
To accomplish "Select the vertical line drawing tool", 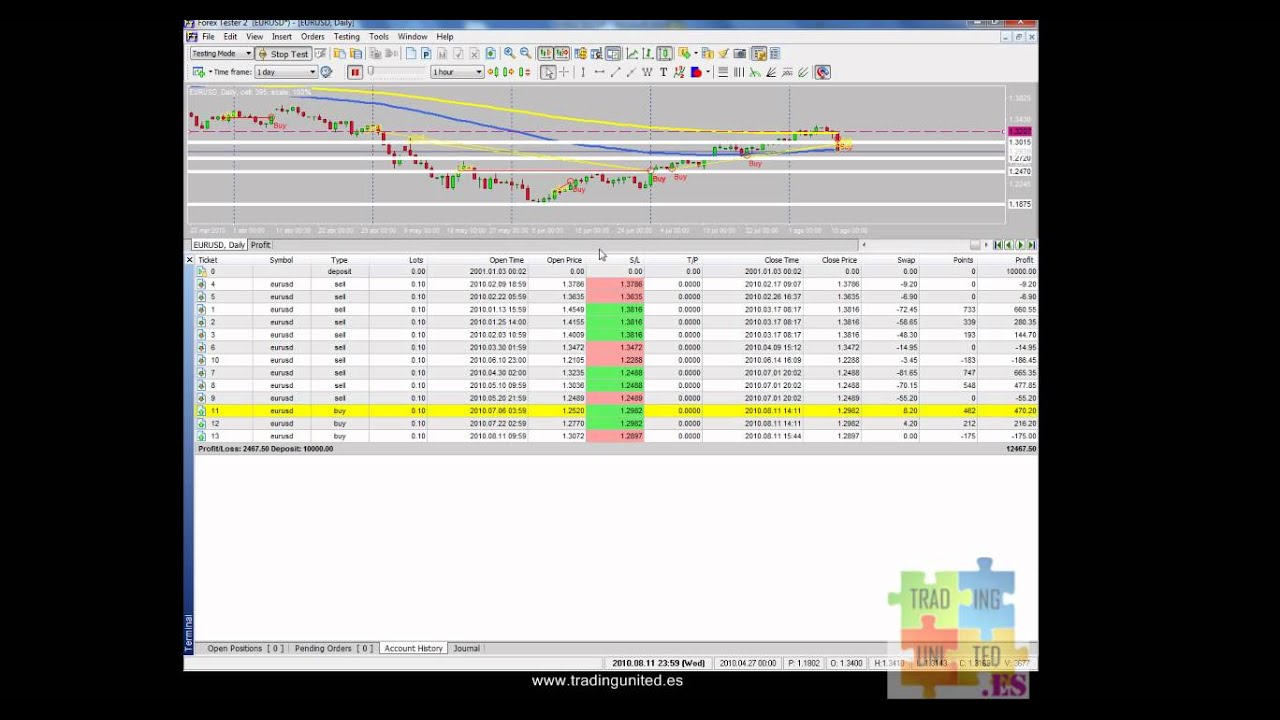I will click(x=582, y=72).
